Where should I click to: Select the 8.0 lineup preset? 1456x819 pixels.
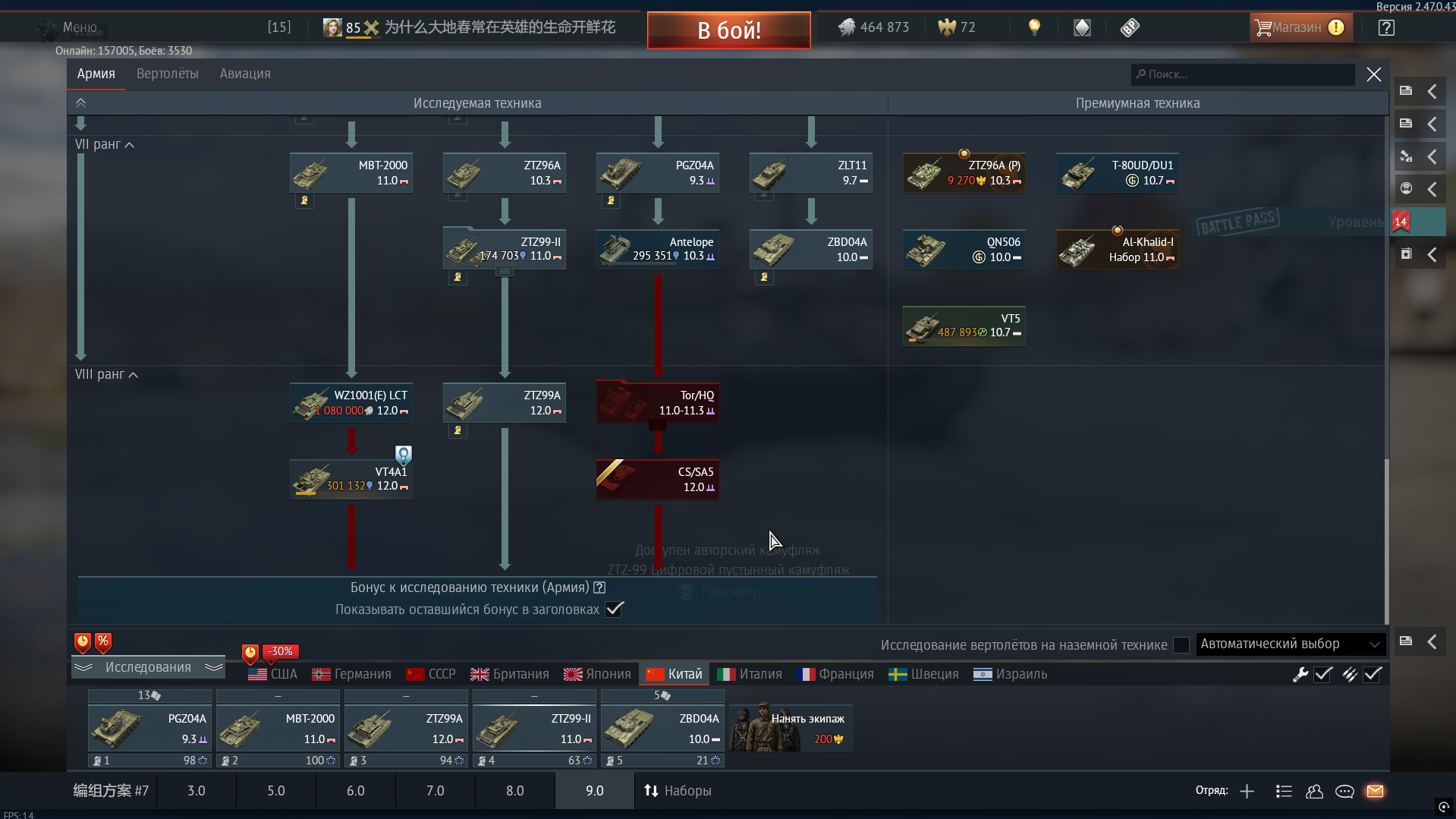coord(515,791)
